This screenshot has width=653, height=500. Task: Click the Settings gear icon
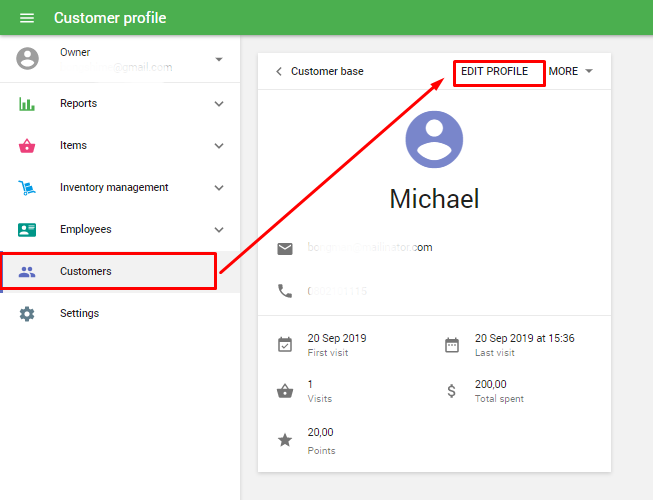(x=27, y=314)
